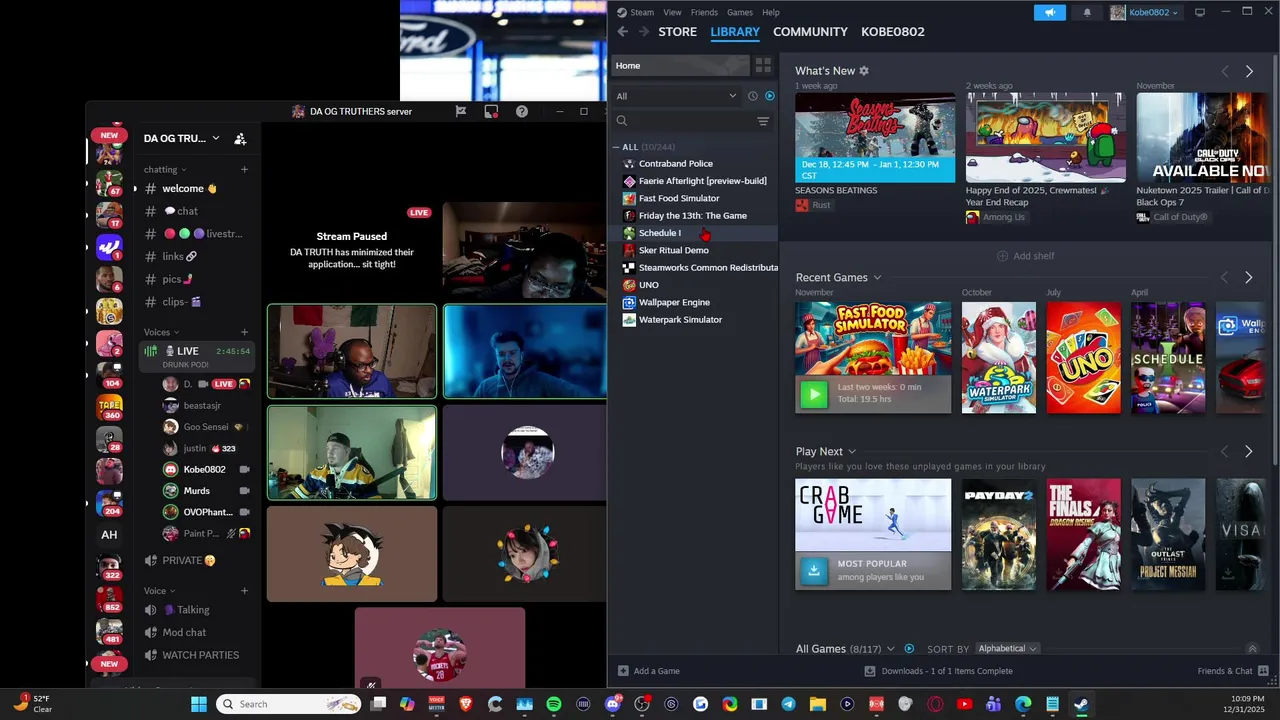Click Home button in library
The width and height of the screenshot is (1280, 720).
(x=680, y=66)
